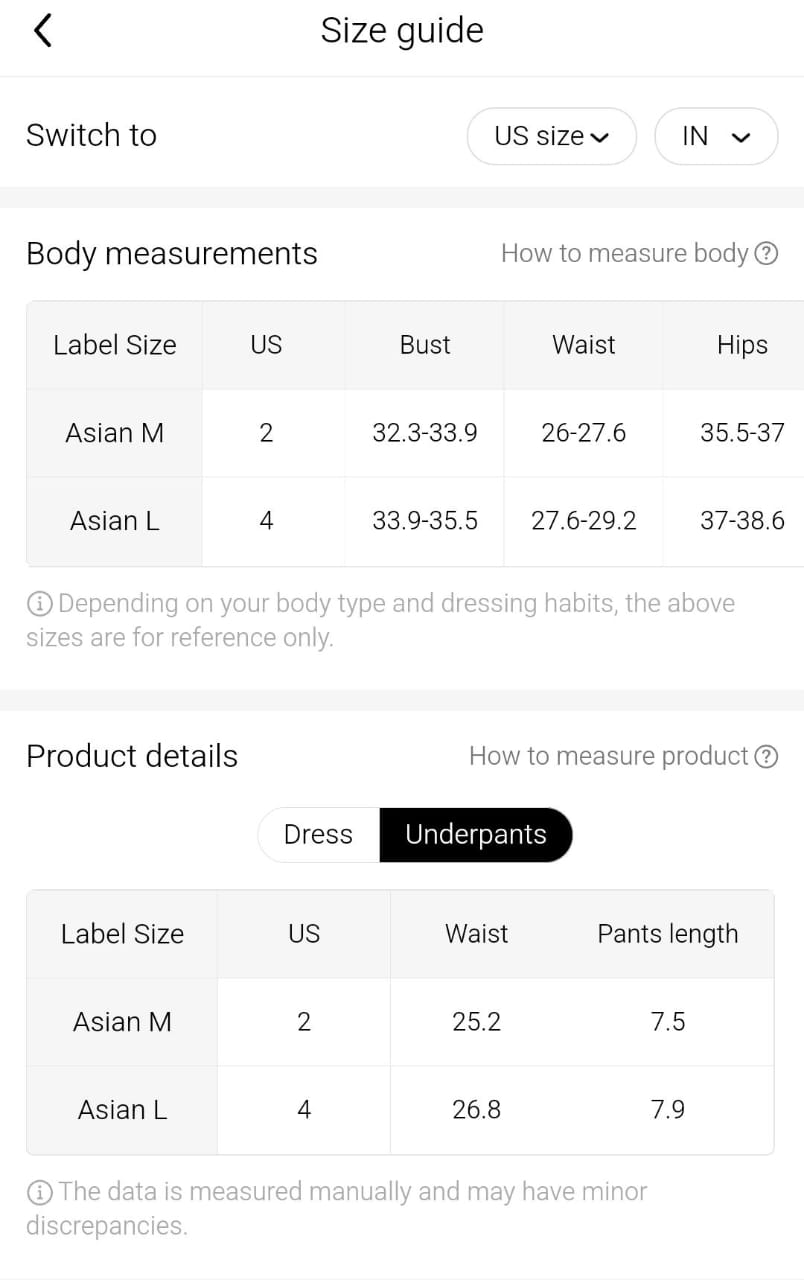Screen dimensions: 804x1280
Task: Tap the "Size guide" page title
Action: [402, 31]
